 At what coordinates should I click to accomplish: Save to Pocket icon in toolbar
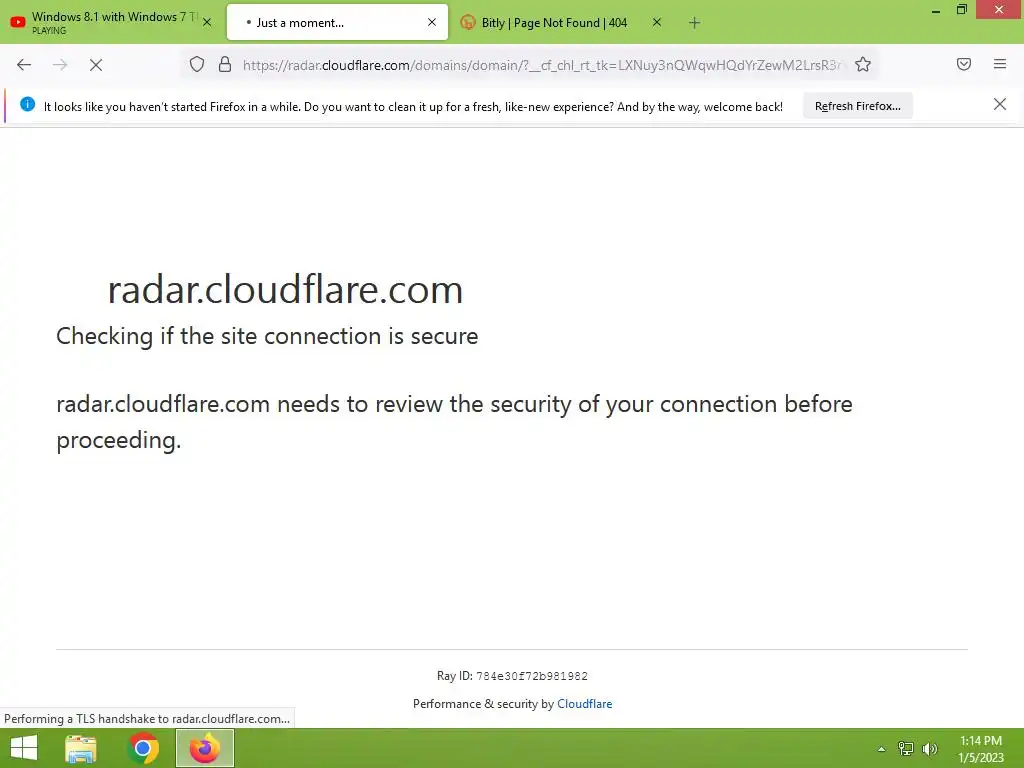point(964,64)
